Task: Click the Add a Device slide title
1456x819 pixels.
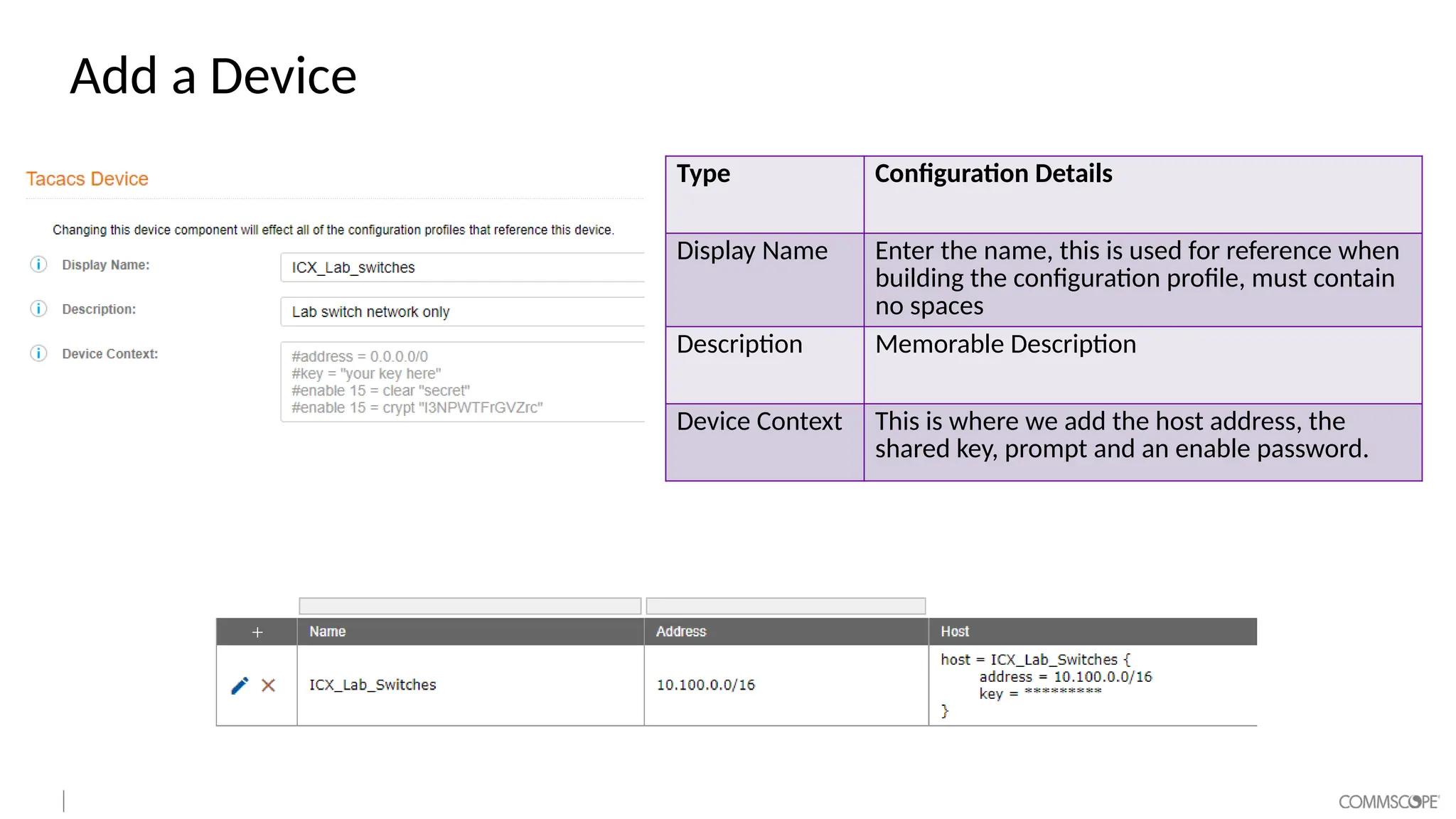Action: (213, 76)
